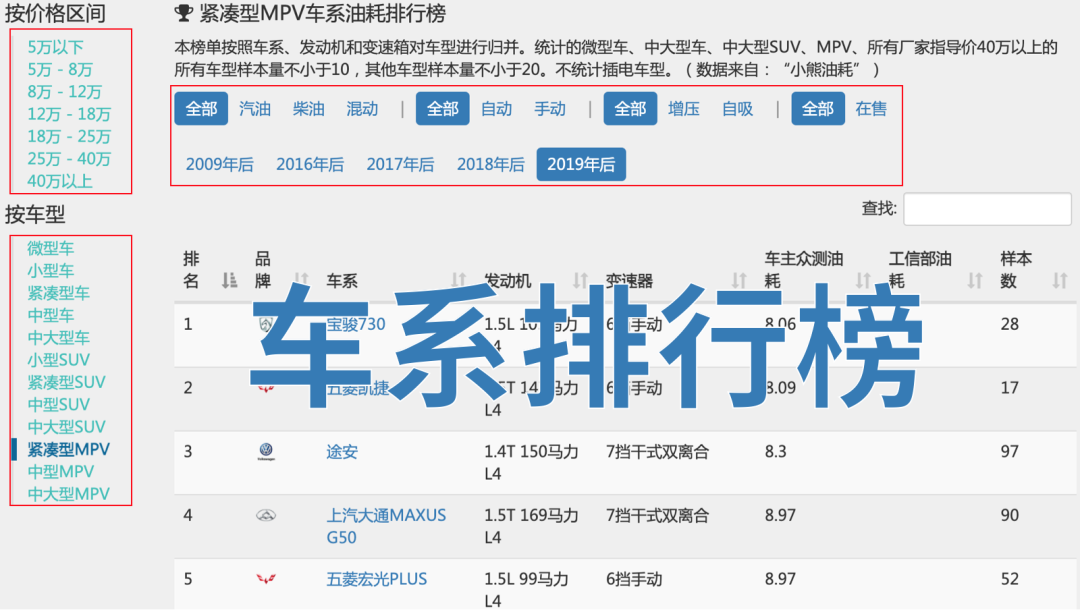Click the MAXUS brand logo icon
The width and height of the screenshot is (1080, 610).
pos(266,516)
